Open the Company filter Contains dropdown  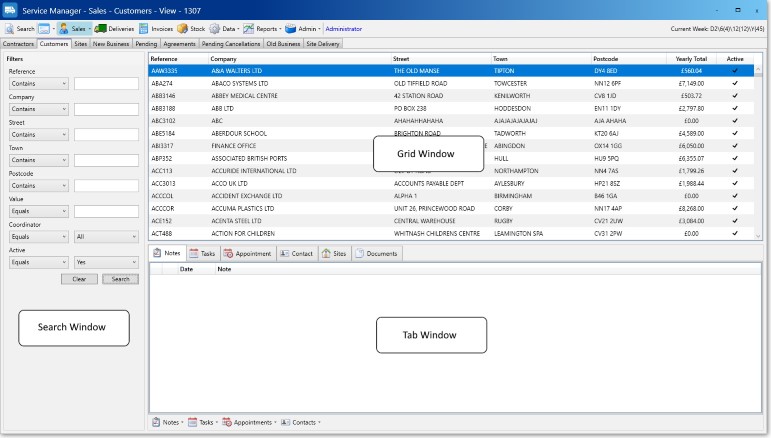[x=39, y=109]
